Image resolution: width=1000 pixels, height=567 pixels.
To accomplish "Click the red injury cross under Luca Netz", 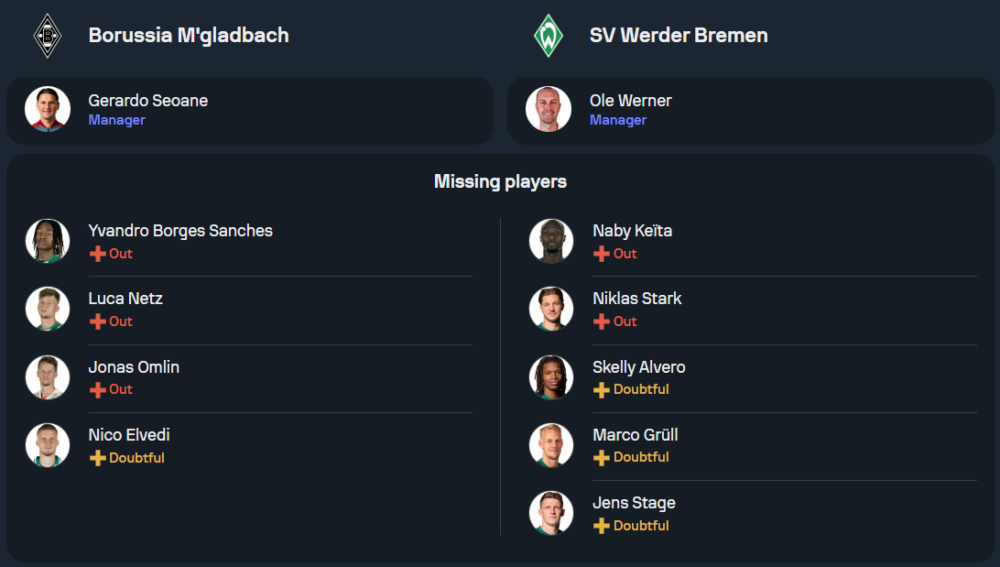I will click(97, 322).
